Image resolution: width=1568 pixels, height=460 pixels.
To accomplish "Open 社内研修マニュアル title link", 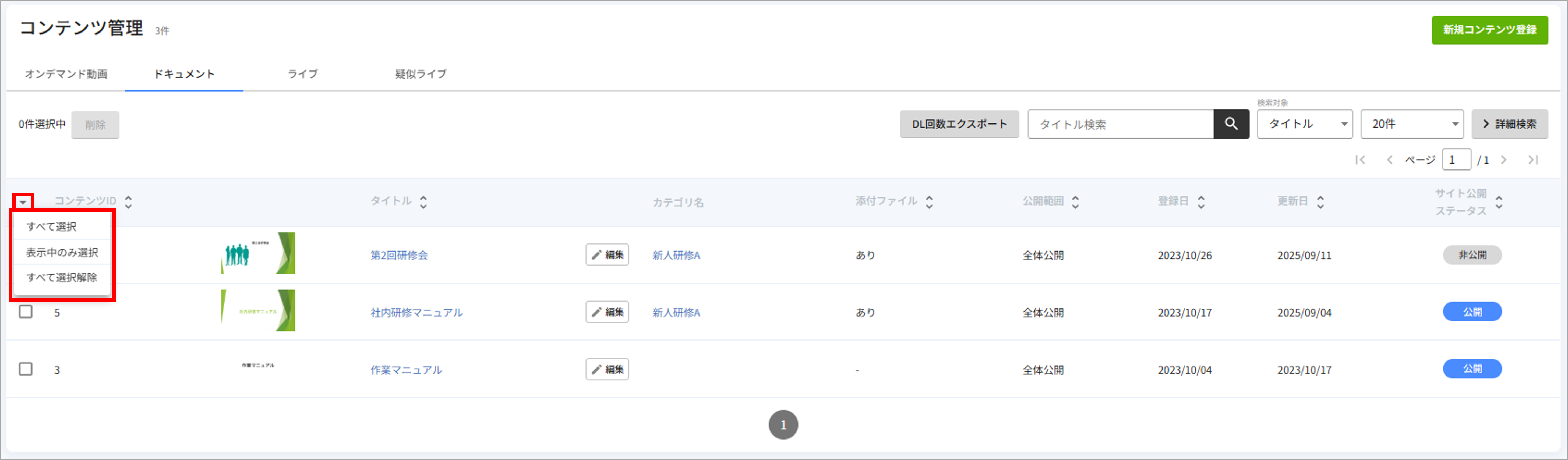I will tap(417, 313).
